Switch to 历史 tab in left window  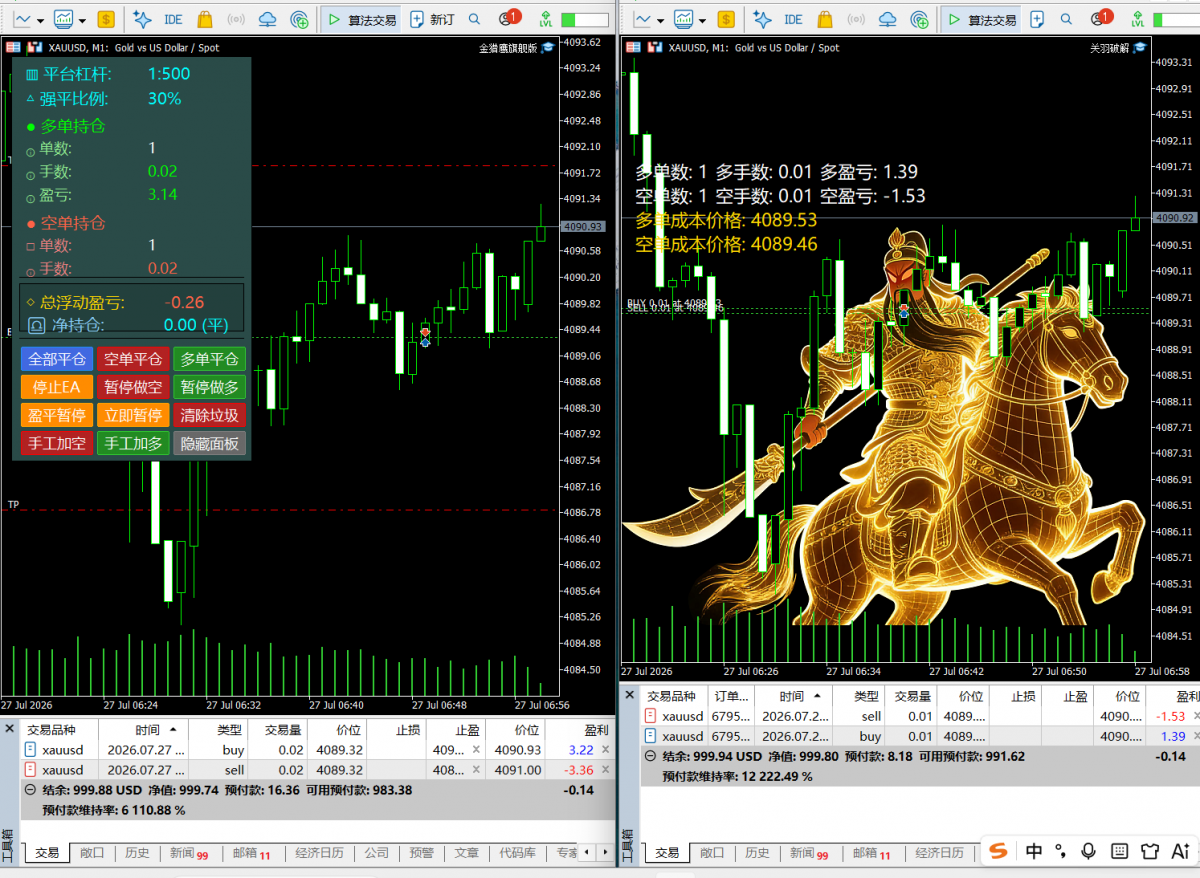(137, 853)
